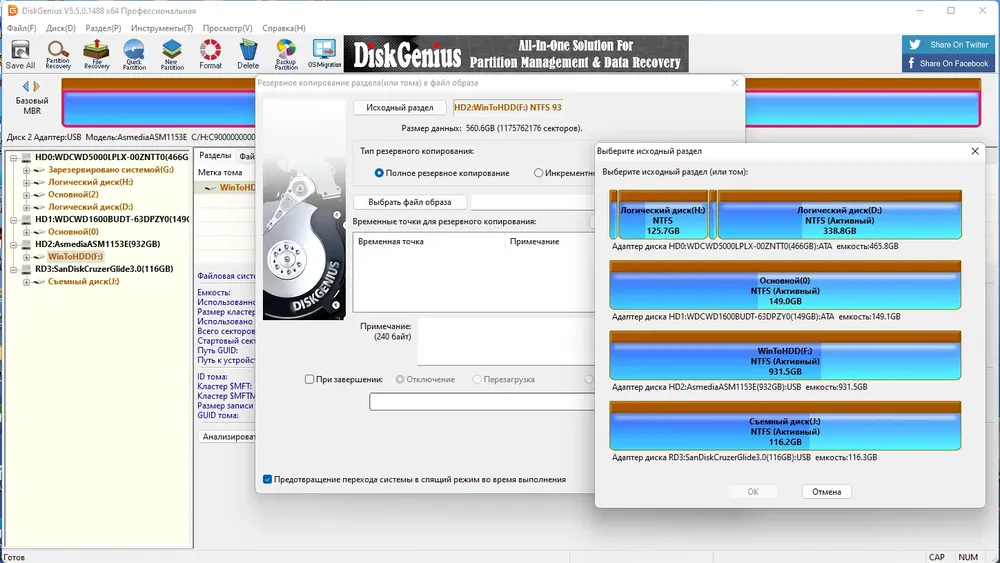The width and height of the screenshot is (1000, 563).
Task: Click the 'Анализировать' button
Action: pyautogui.click(x=226, y=437)
